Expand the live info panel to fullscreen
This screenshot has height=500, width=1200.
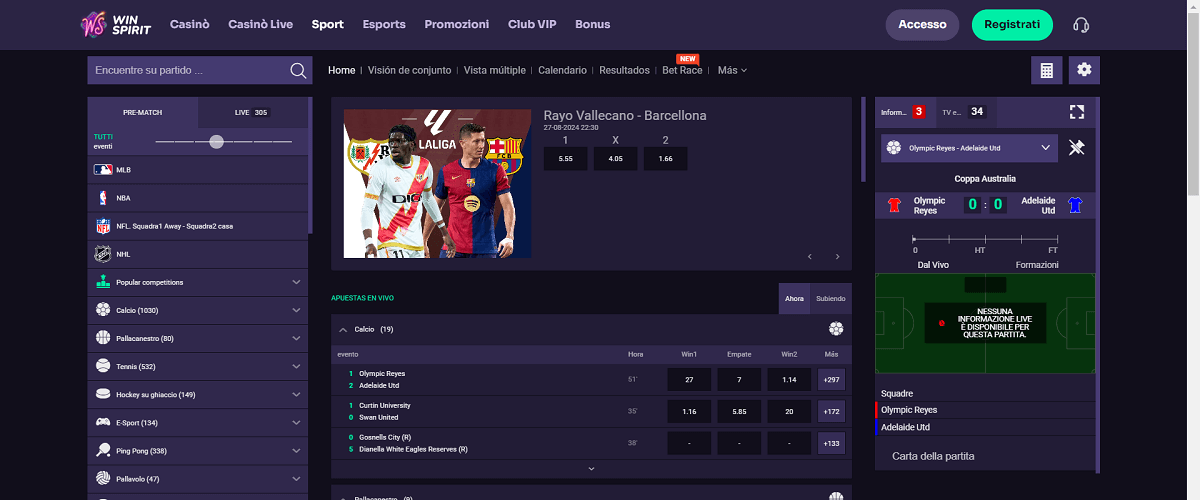click(1076, 112)
